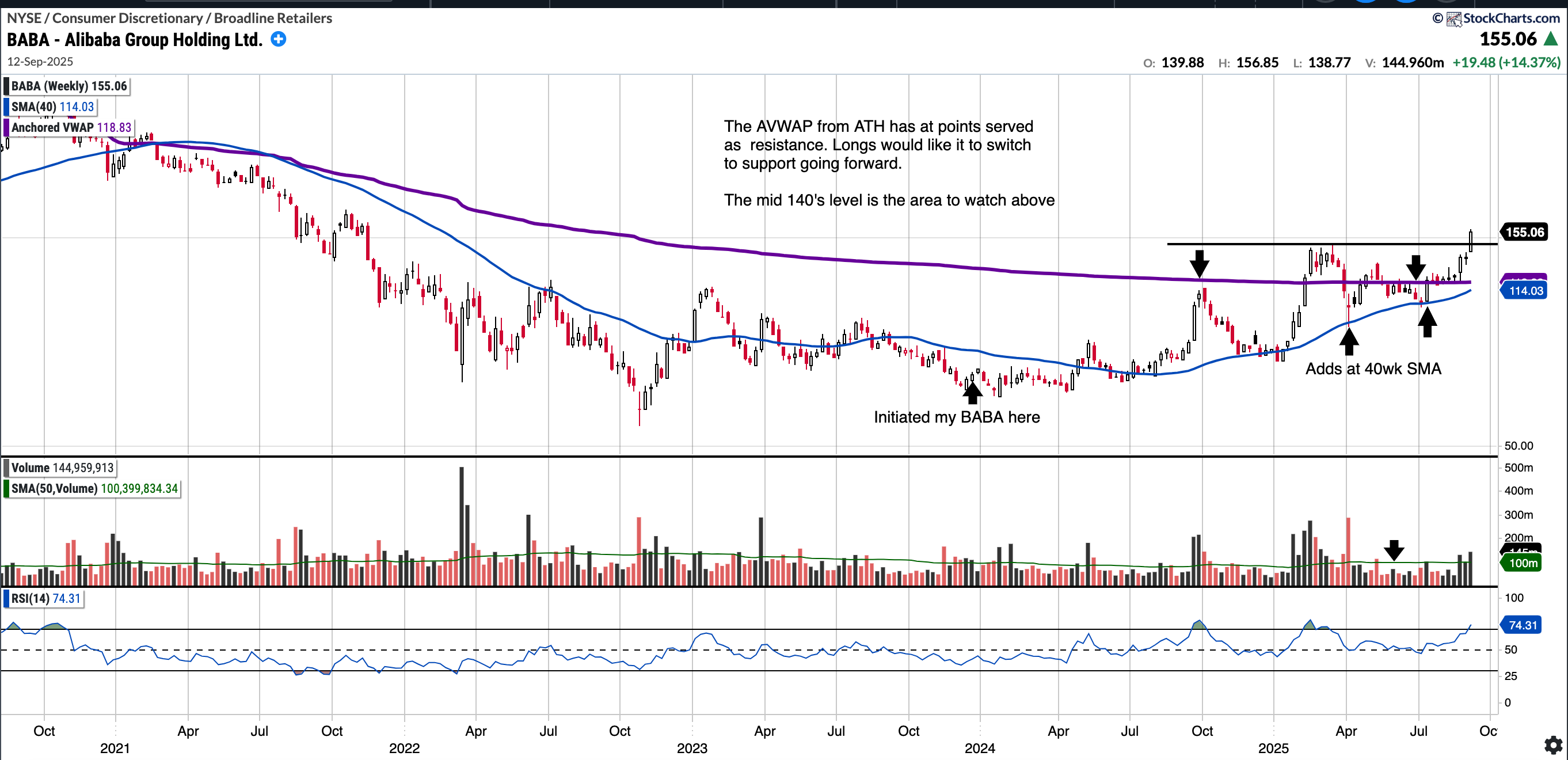Click the StockCharts.com logo icon
The image size is (1568, 760).
tap(1454, 19)
